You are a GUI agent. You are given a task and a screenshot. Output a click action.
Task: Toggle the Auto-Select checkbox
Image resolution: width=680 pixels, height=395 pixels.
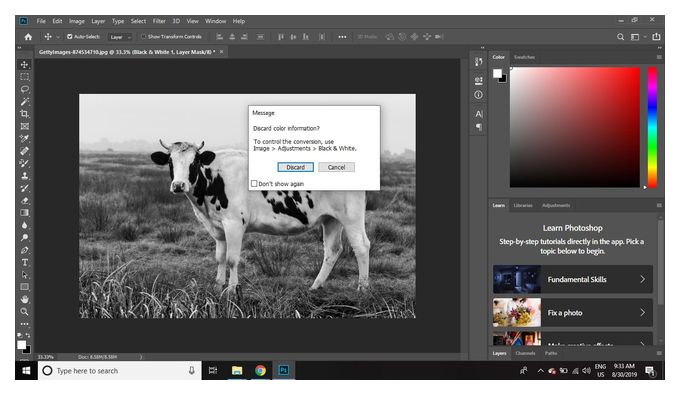(70, 37)
